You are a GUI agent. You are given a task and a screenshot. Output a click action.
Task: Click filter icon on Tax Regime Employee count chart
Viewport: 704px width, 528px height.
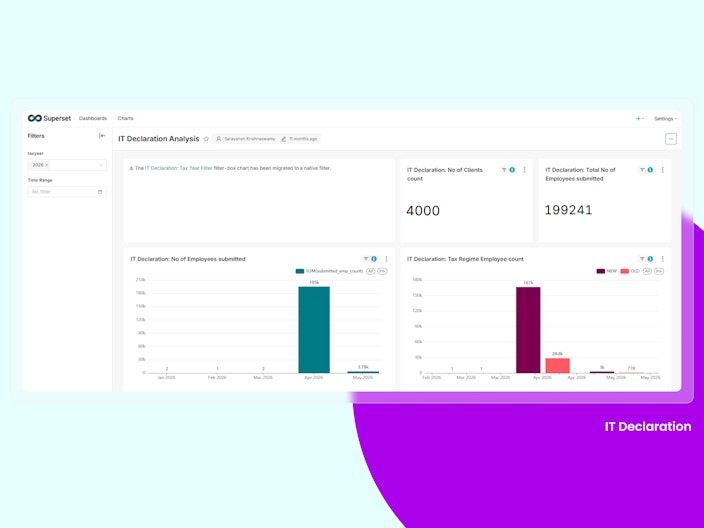(x=642, y=259)
